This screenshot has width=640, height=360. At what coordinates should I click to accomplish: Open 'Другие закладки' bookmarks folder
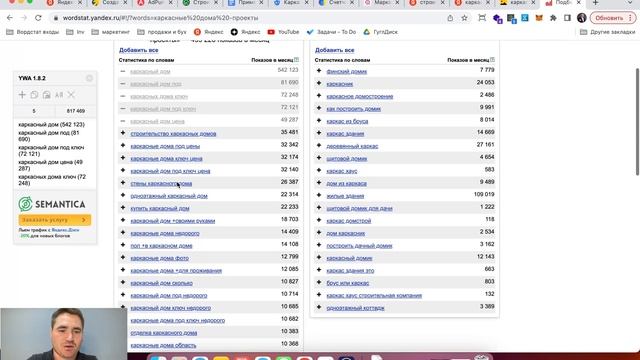pyautogui.click(x=607, y=32)
